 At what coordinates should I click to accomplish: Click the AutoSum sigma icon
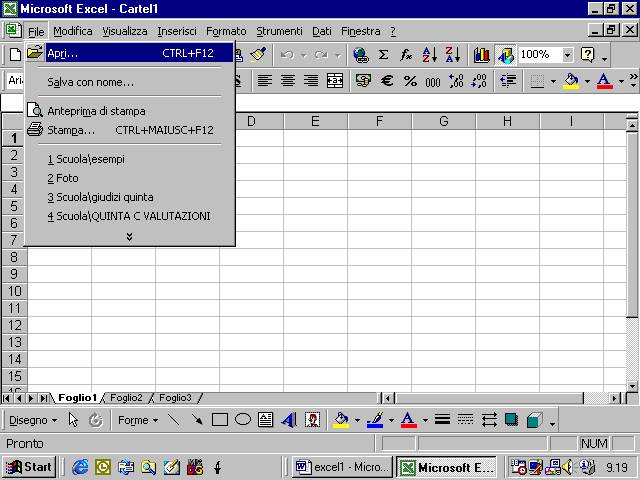(x=383, y=55)
